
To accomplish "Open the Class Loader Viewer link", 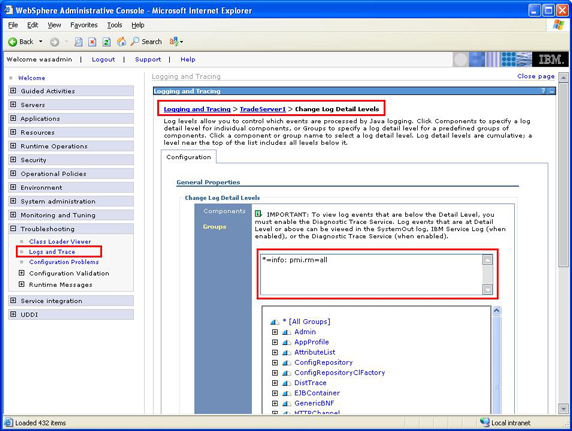I will coord(60,242).
